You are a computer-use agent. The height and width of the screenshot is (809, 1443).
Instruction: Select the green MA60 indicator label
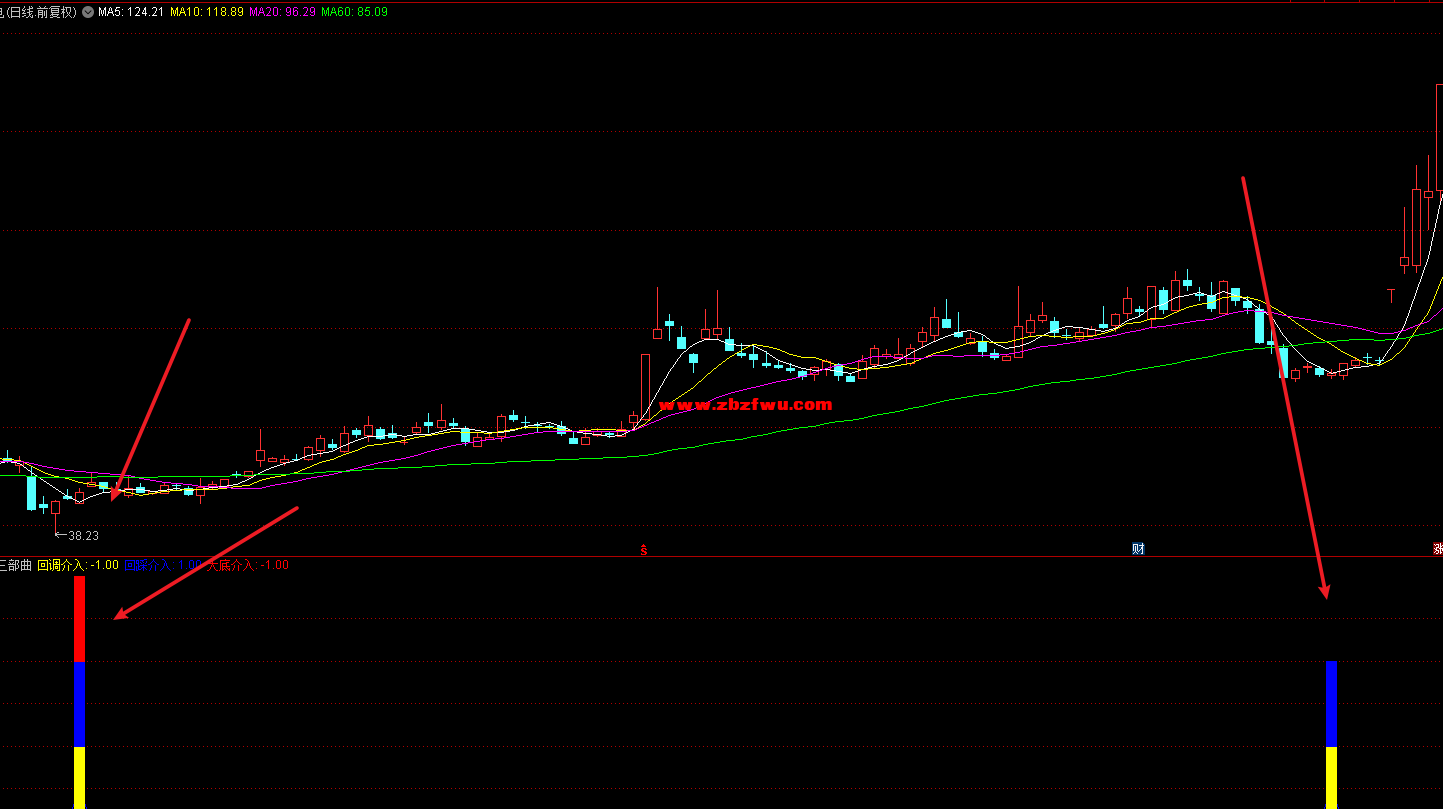point(354,12)
